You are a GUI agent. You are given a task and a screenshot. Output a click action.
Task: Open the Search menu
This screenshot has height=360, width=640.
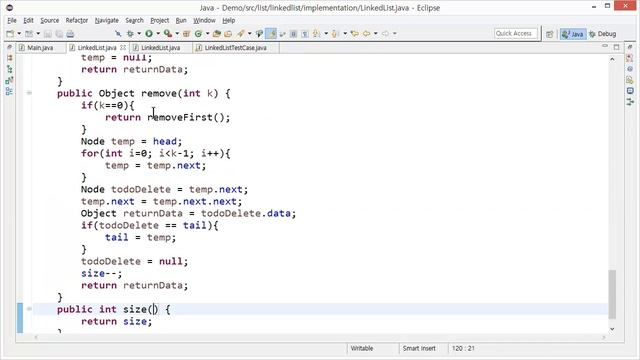click(134, 20)
